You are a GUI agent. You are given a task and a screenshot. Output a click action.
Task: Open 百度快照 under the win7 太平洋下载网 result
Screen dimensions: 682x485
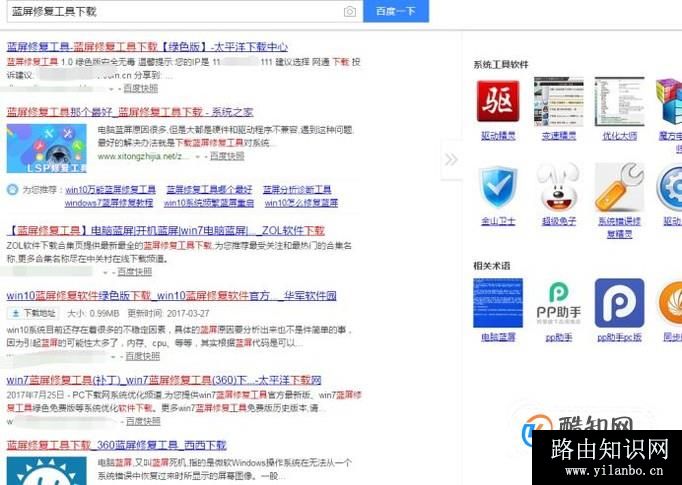pos(143,421)
